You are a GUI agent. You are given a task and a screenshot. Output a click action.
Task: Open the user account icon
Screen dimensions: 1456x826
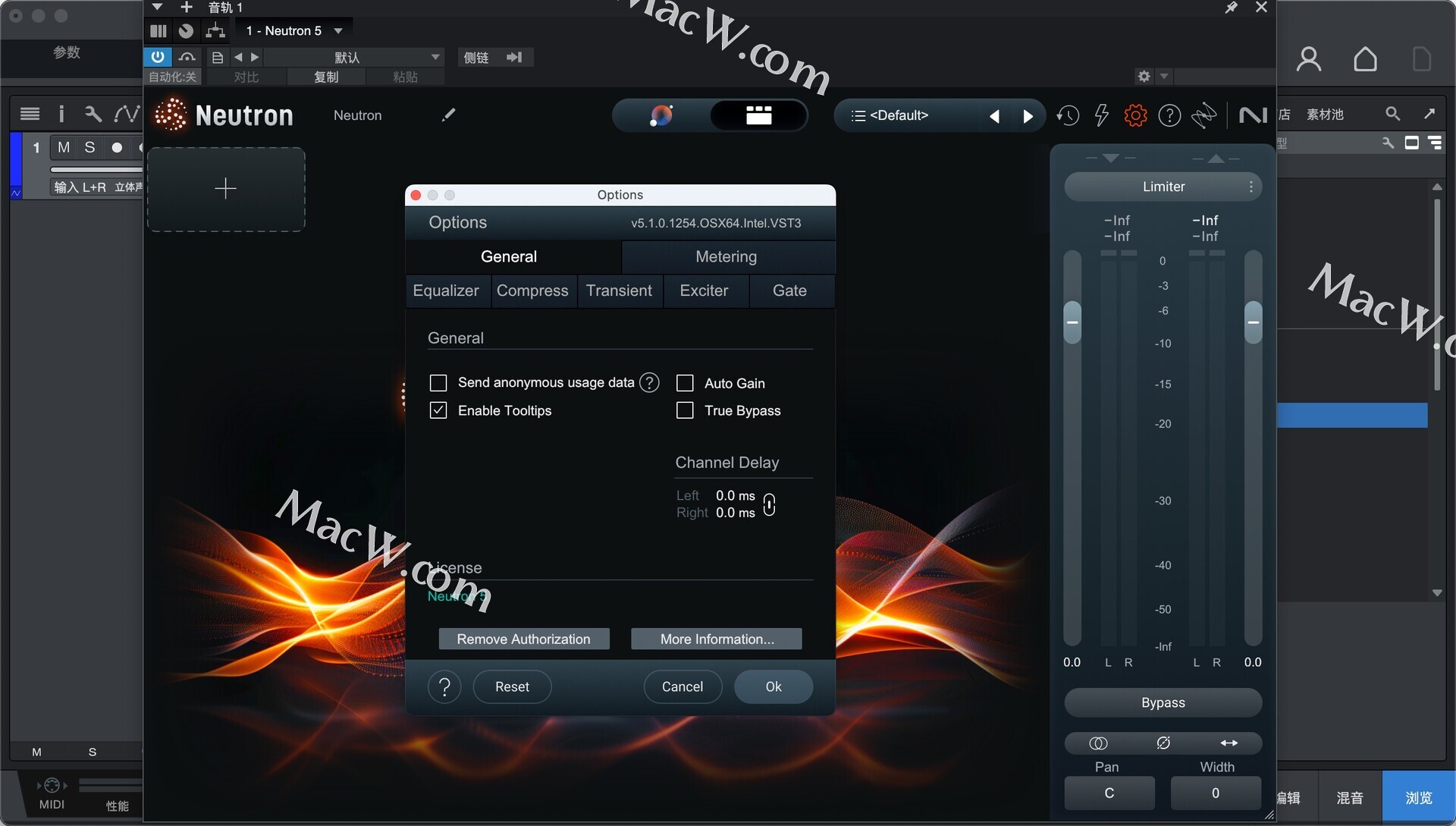[x=1309, y=59]
